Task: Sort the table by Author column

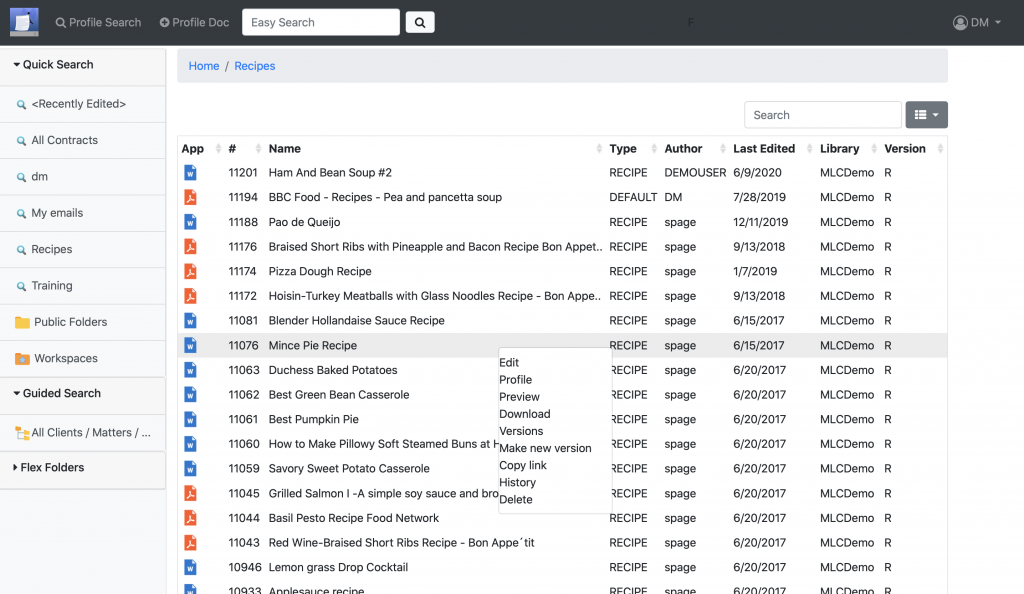Action: click(695, 148)
